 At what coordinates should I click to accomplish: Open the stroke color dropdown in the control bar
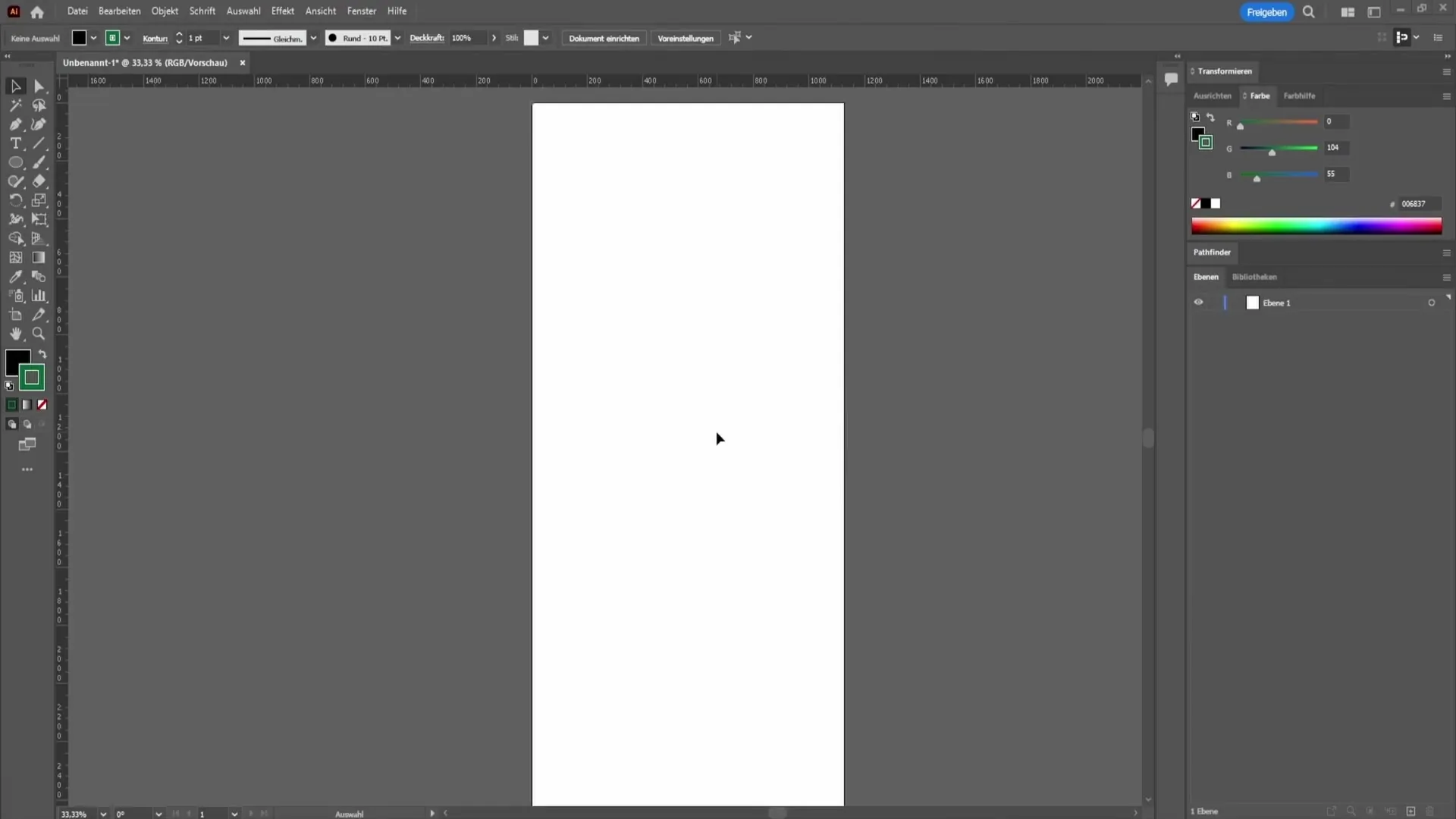pos(127,38)
